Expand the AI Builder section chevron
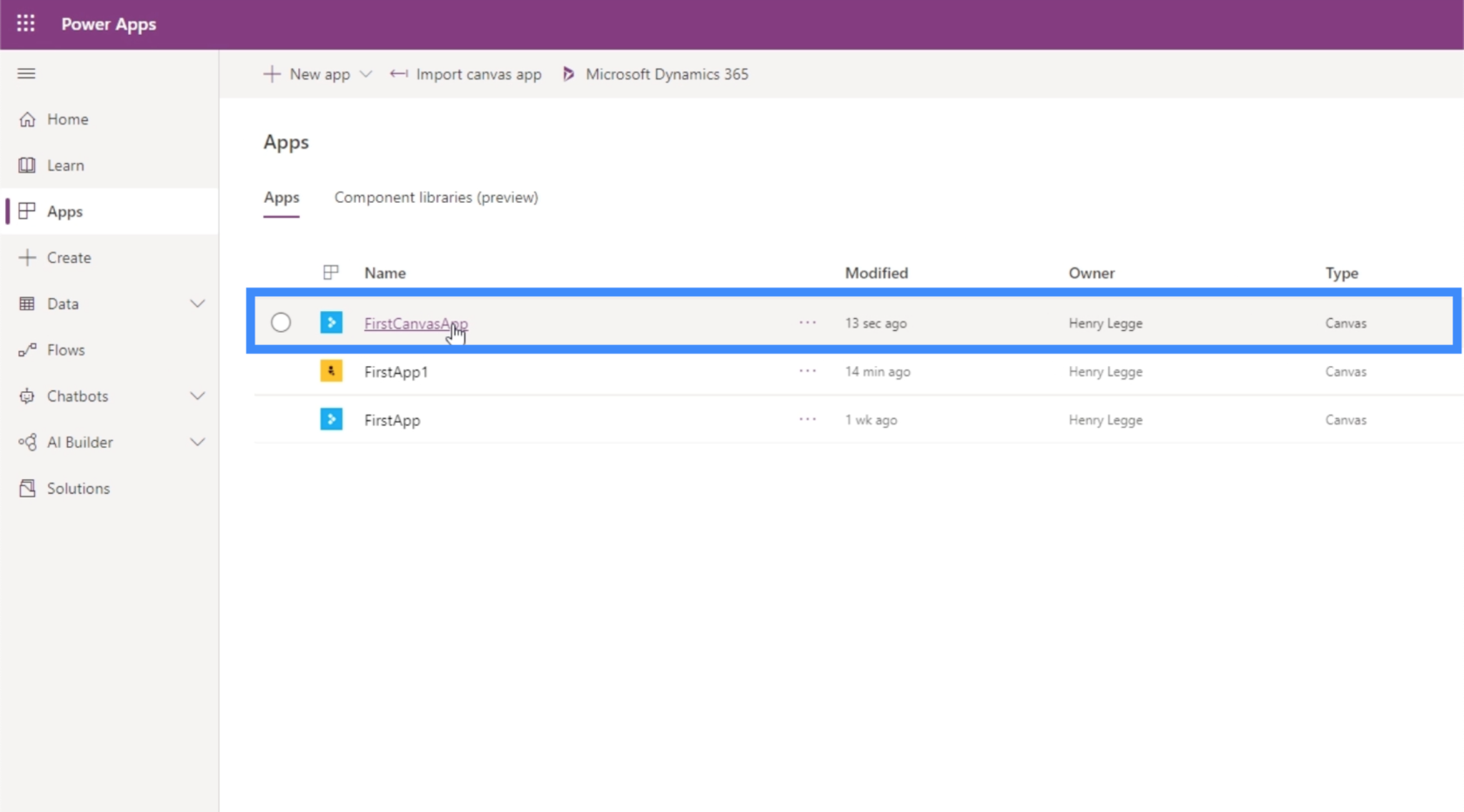Screen dimensions: 1464x812 coord(198,443)
